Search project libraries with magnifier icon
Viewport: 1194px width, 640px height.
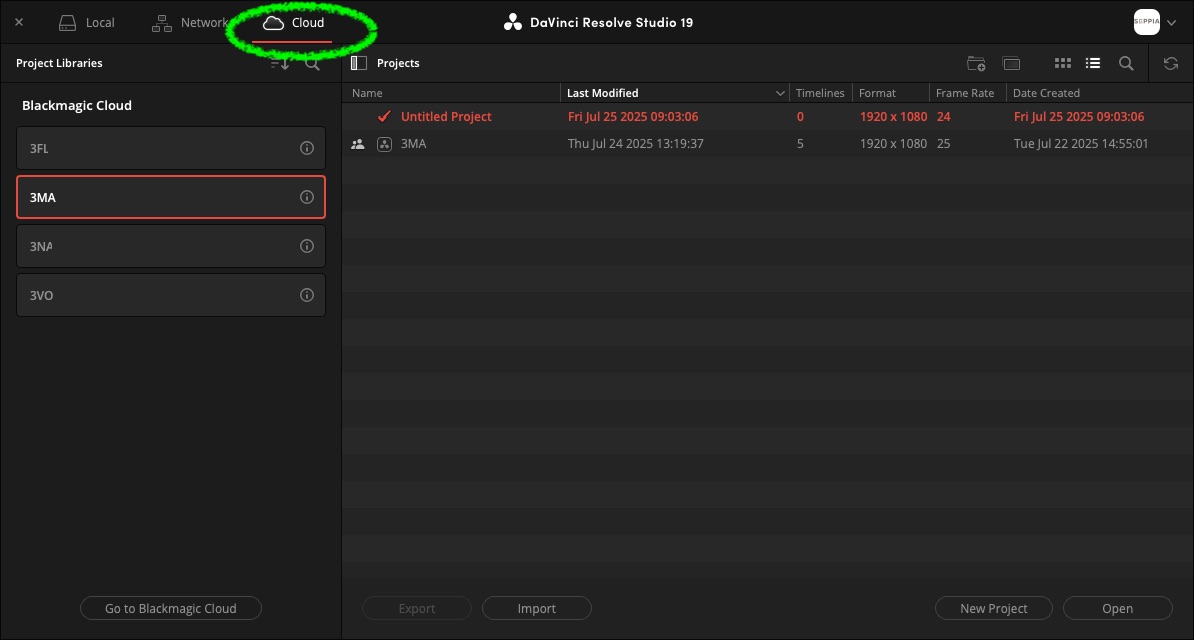pyautogui.click(x=312, y=63)
